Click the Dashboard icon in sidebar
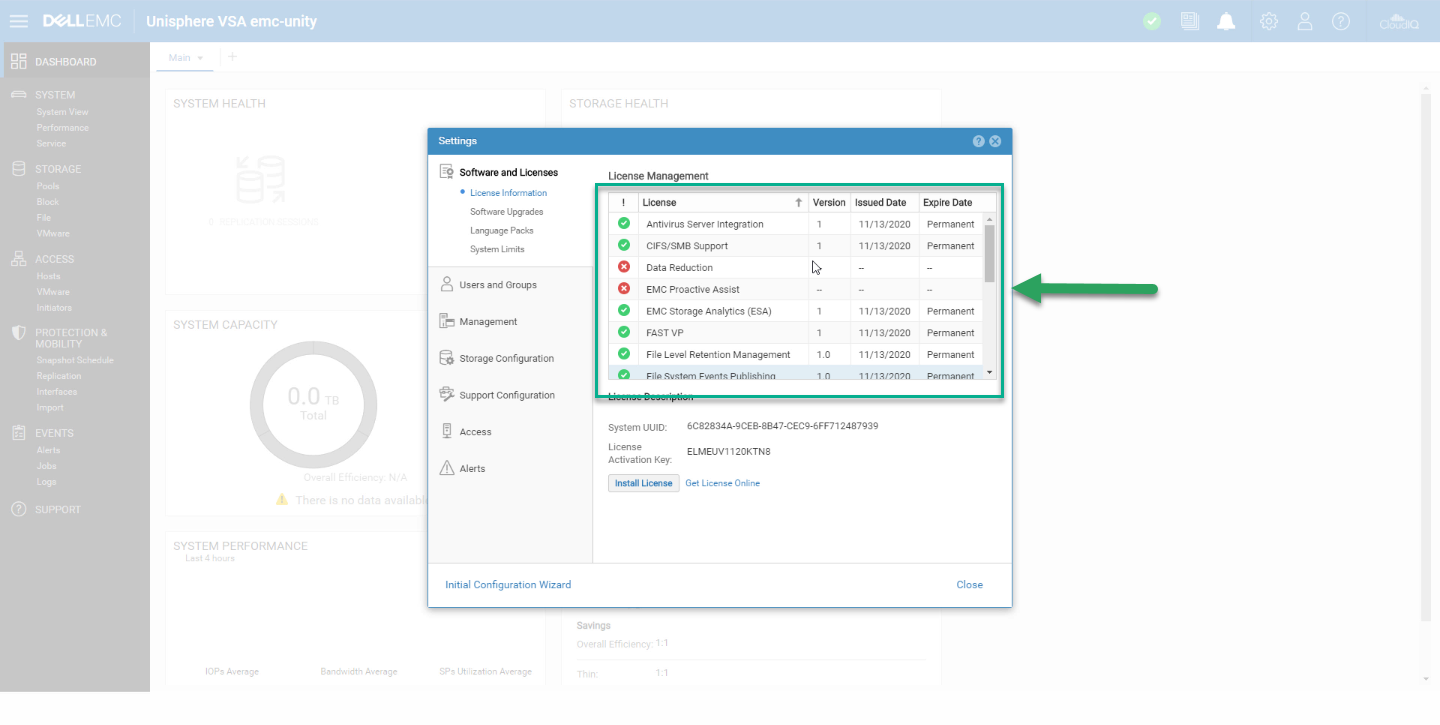The height and width of the screenshot is (725, 1440). pos(18,61)
